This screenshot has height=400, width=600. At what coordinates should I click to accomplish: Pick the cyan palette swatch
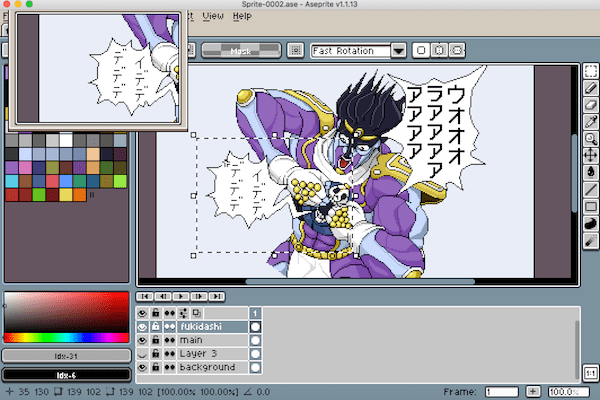(x=11, y=181)
